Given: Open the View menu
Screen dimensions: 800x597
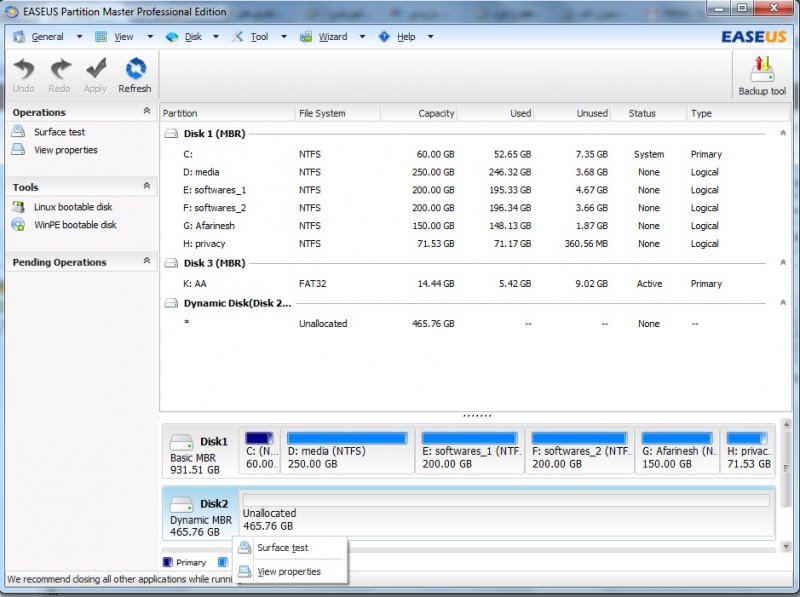Looking at the screenshot, I should pos(123,37).
